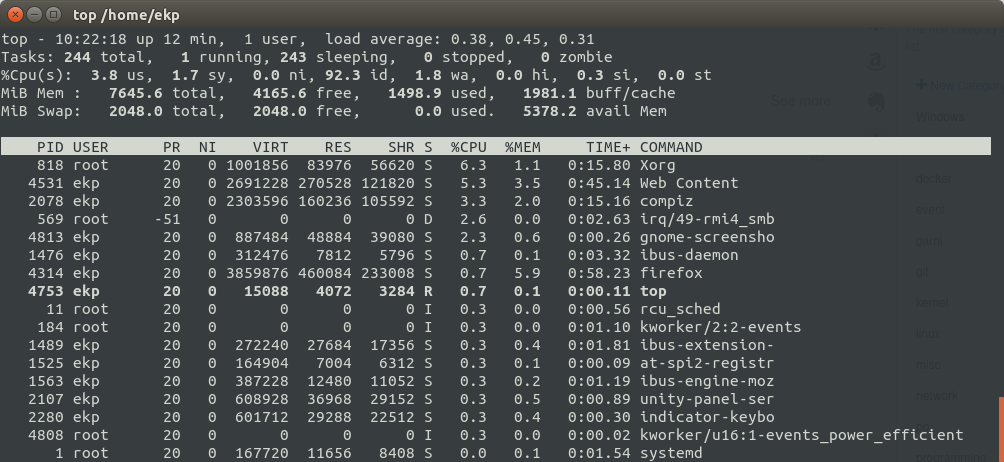Close the top terminal window
1004x462 pixels.
point(15,14)
